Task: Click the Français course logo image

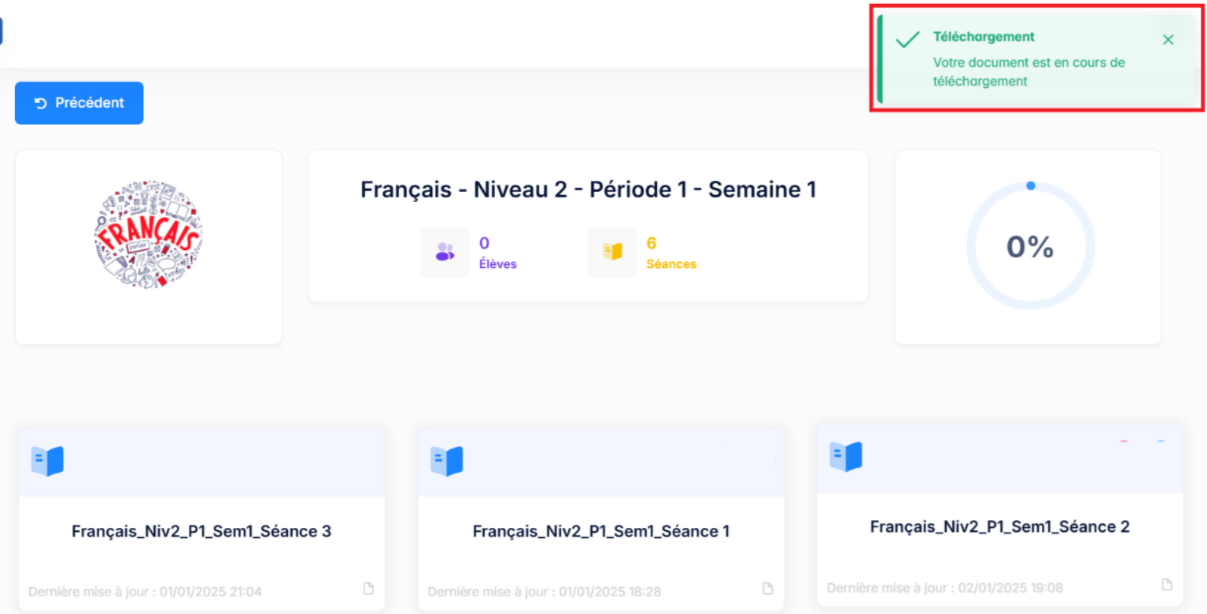Action: pos(149,234)
